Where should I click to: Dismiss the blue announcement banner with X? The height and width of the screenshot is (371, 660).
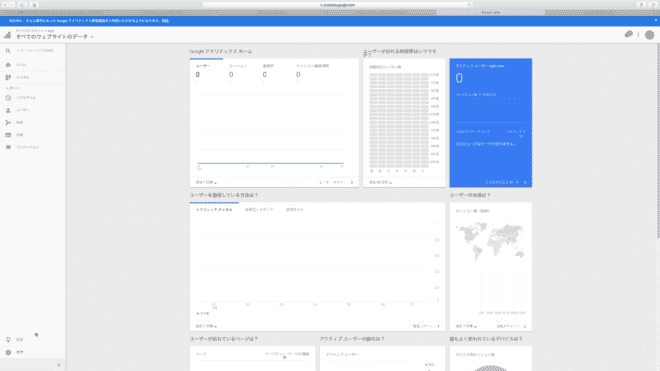(655, 20)
